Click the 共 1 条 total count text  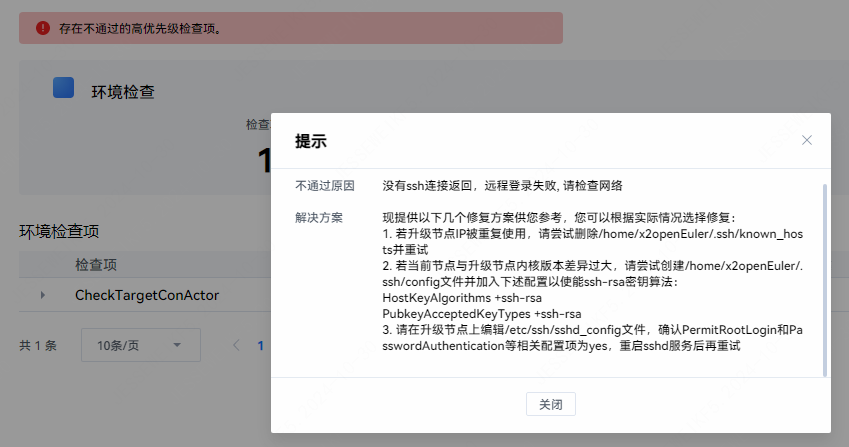(38, 345)
